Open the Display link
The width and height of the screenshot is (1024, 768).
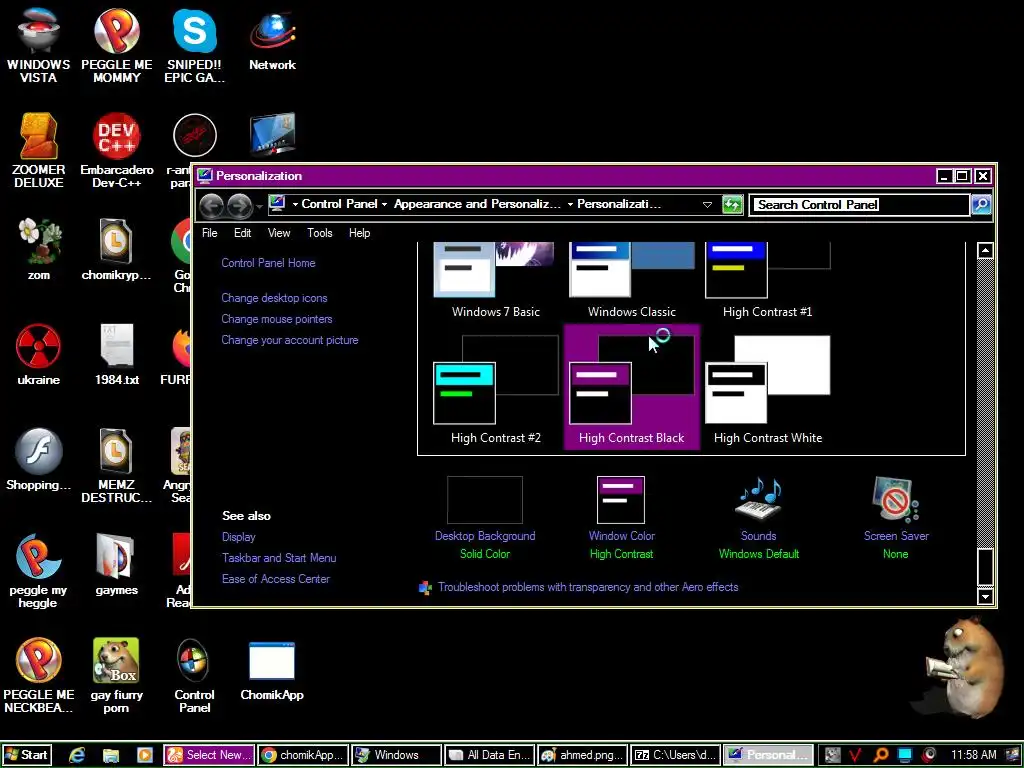238,537
